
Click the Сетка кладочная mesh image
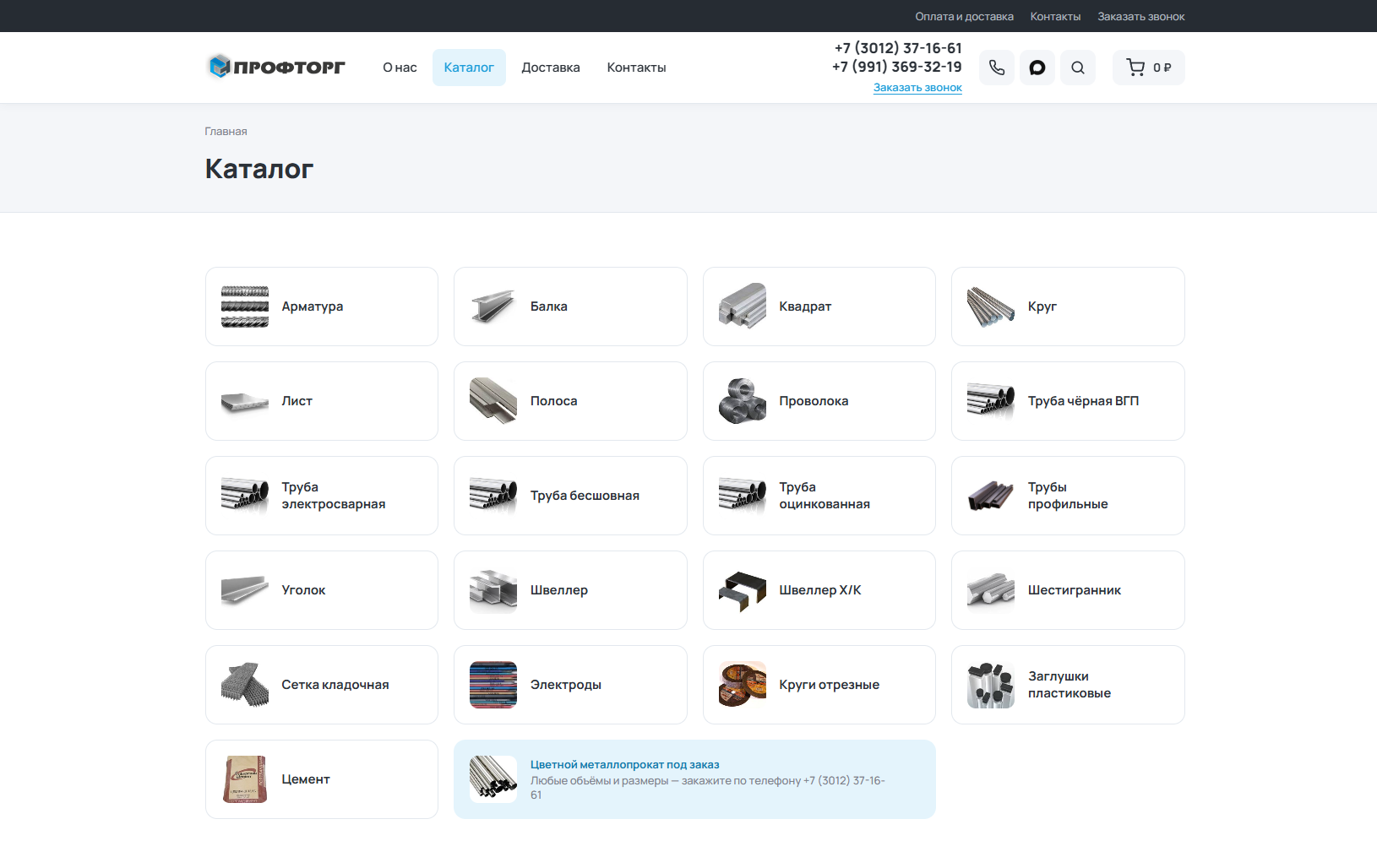click(x=245, y=685)
